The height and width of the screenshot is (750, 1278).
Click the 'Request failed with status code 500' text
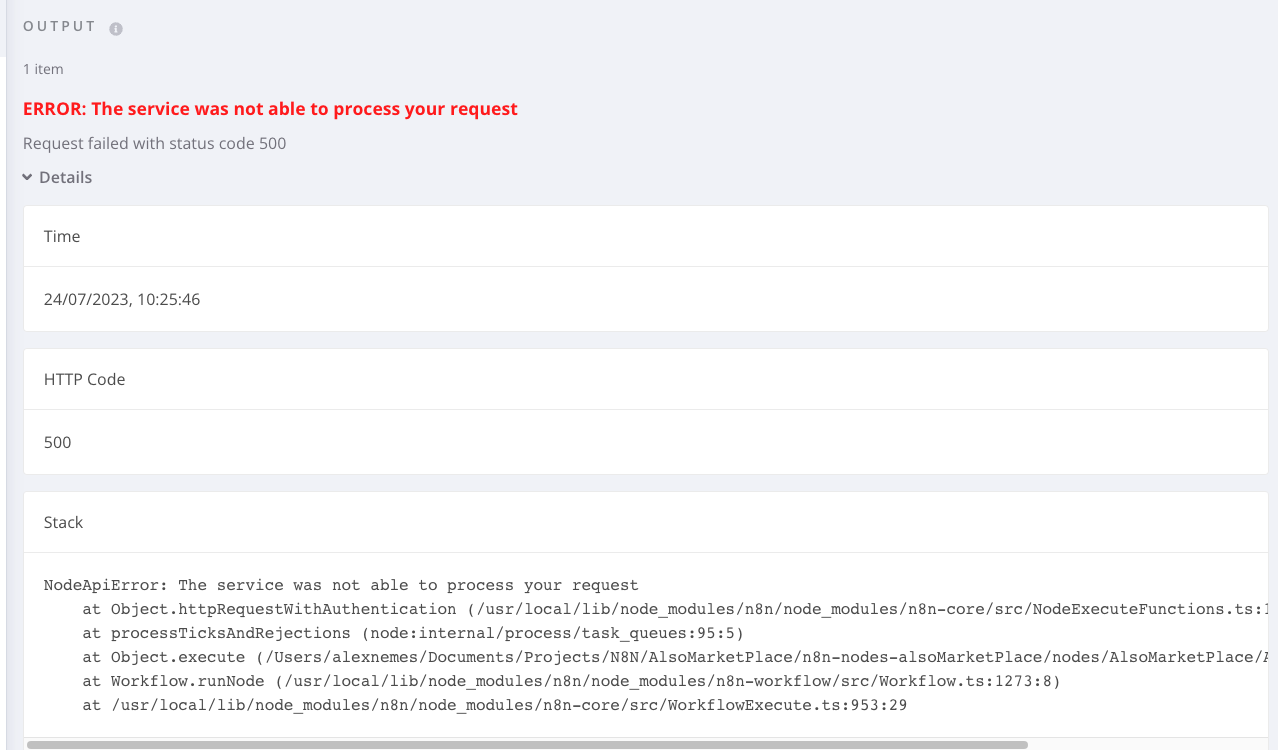click(155, 143)
